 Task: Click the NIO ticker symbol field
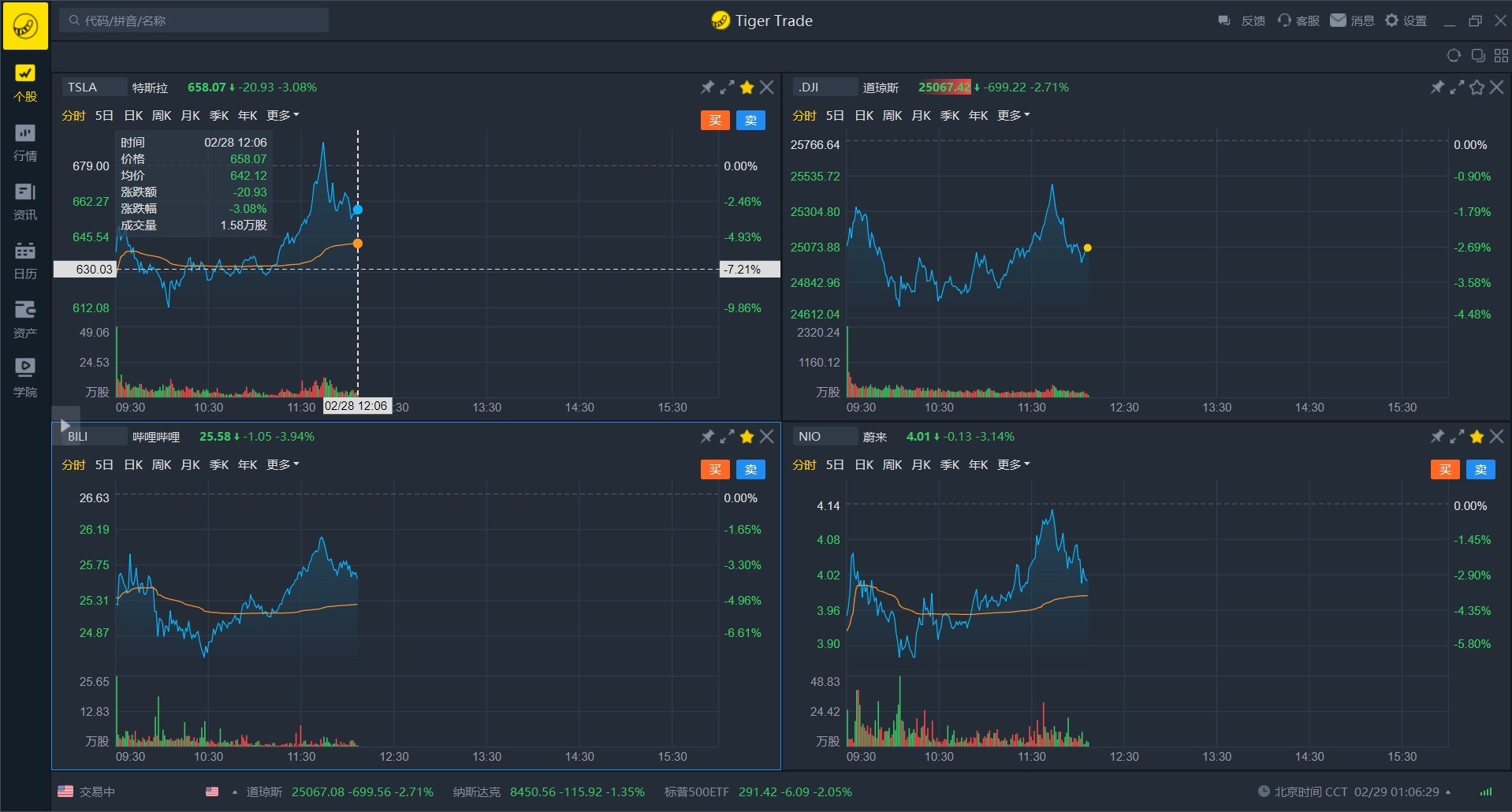825,436
